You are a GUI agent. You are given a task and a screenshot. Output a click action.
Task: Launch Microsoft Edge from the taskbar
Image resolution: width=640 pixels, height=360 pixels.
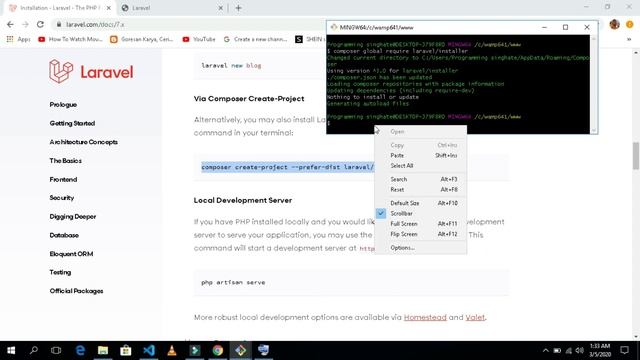click(x=80, y=350)
